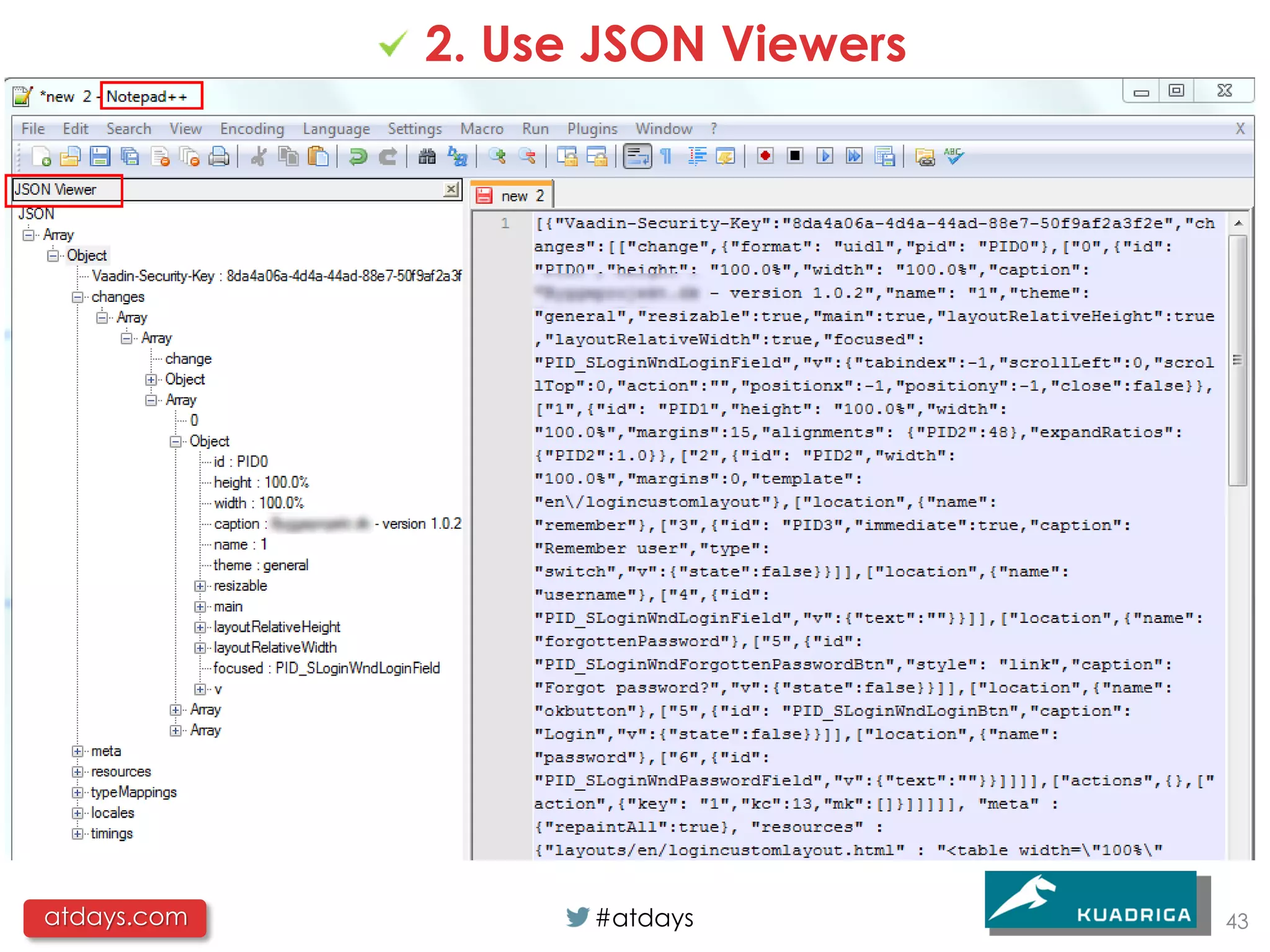Click the Save file floppy icon
Image resolution: width=1270 pixels, height=952 pixels.
100,156
